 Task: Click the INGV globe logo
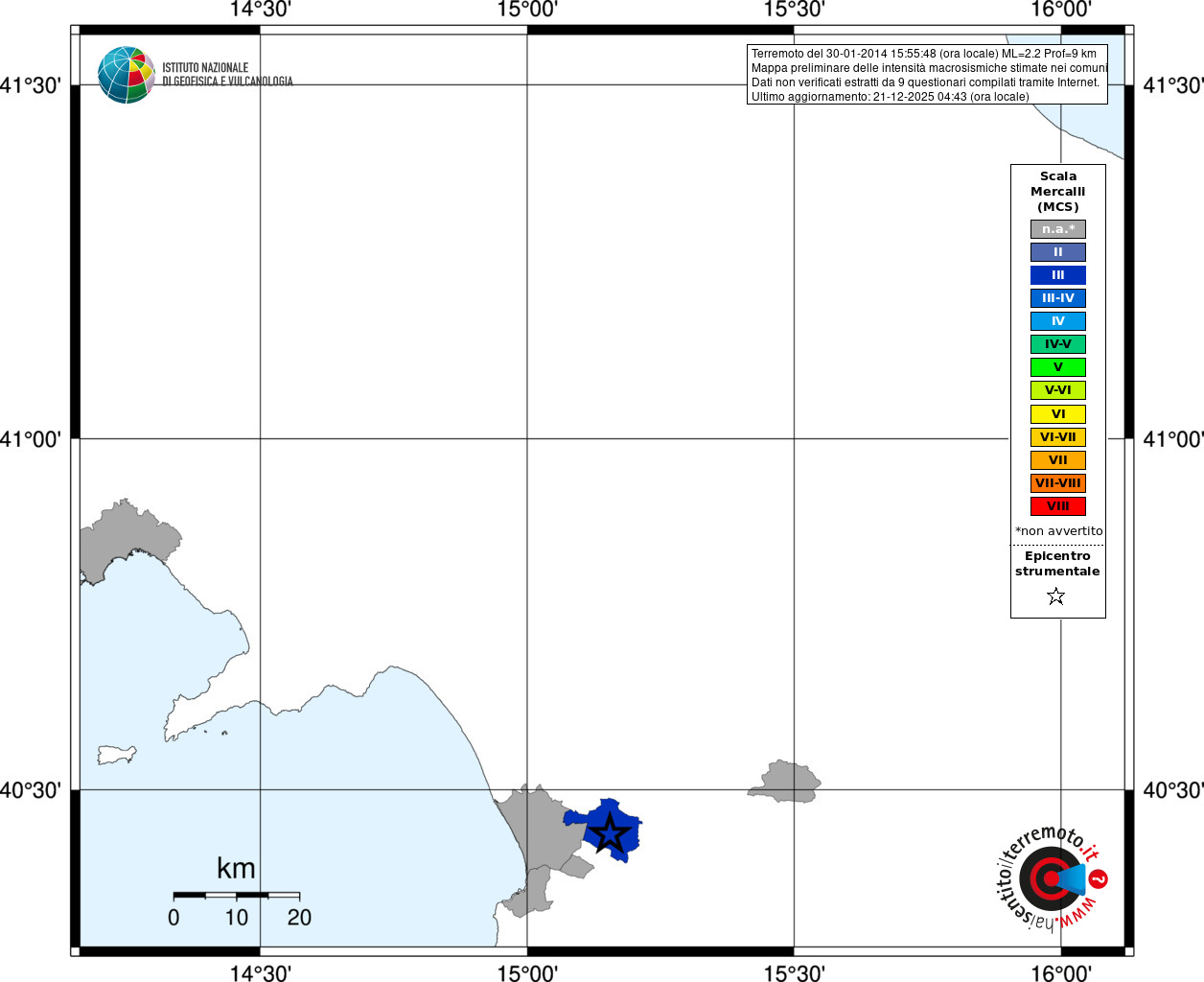pos(126,75)
